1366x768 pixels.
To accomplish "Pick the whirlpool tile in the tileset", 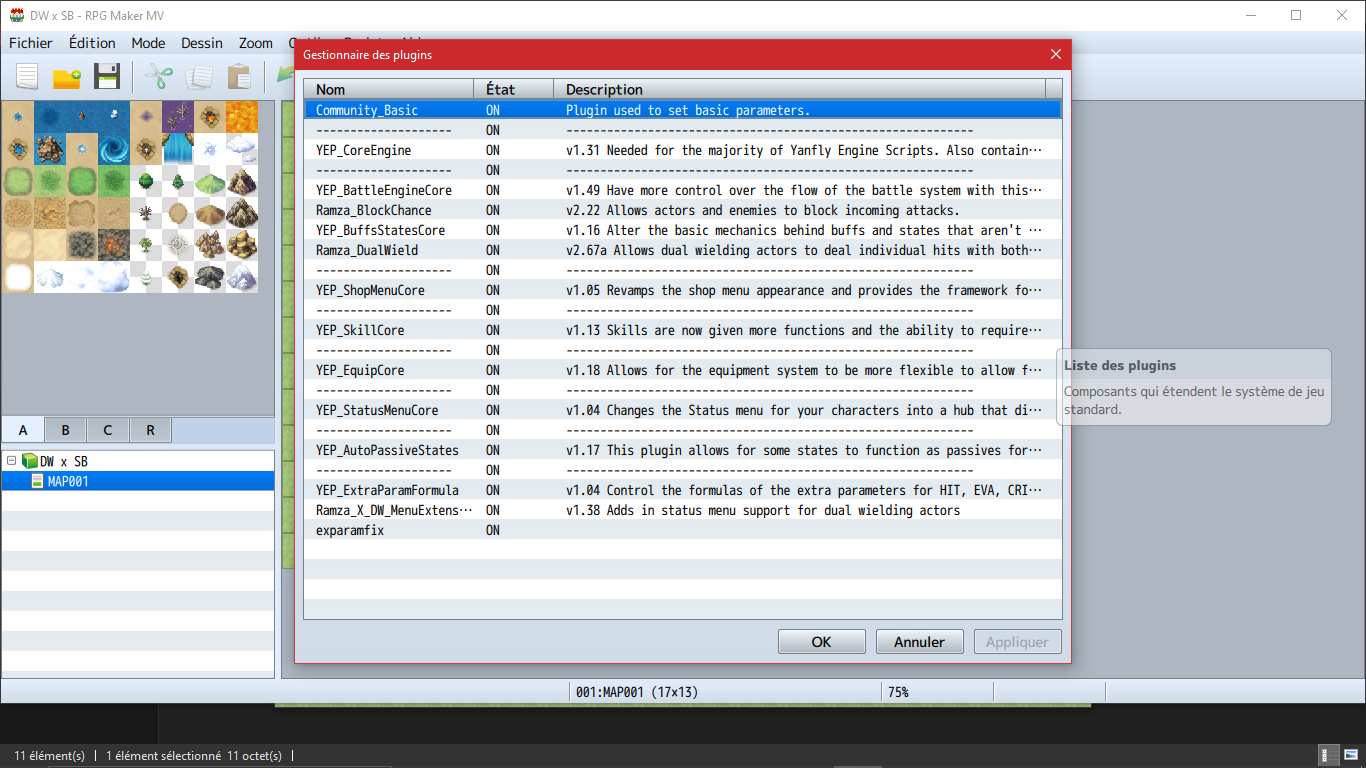I will [x=114, y=149].
